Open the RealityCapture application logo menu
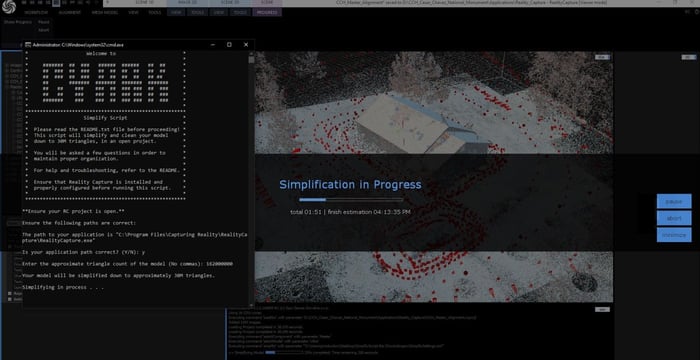The height and width of the screenshot is (360, 700). pyautogui.click(x=9, y=6)
